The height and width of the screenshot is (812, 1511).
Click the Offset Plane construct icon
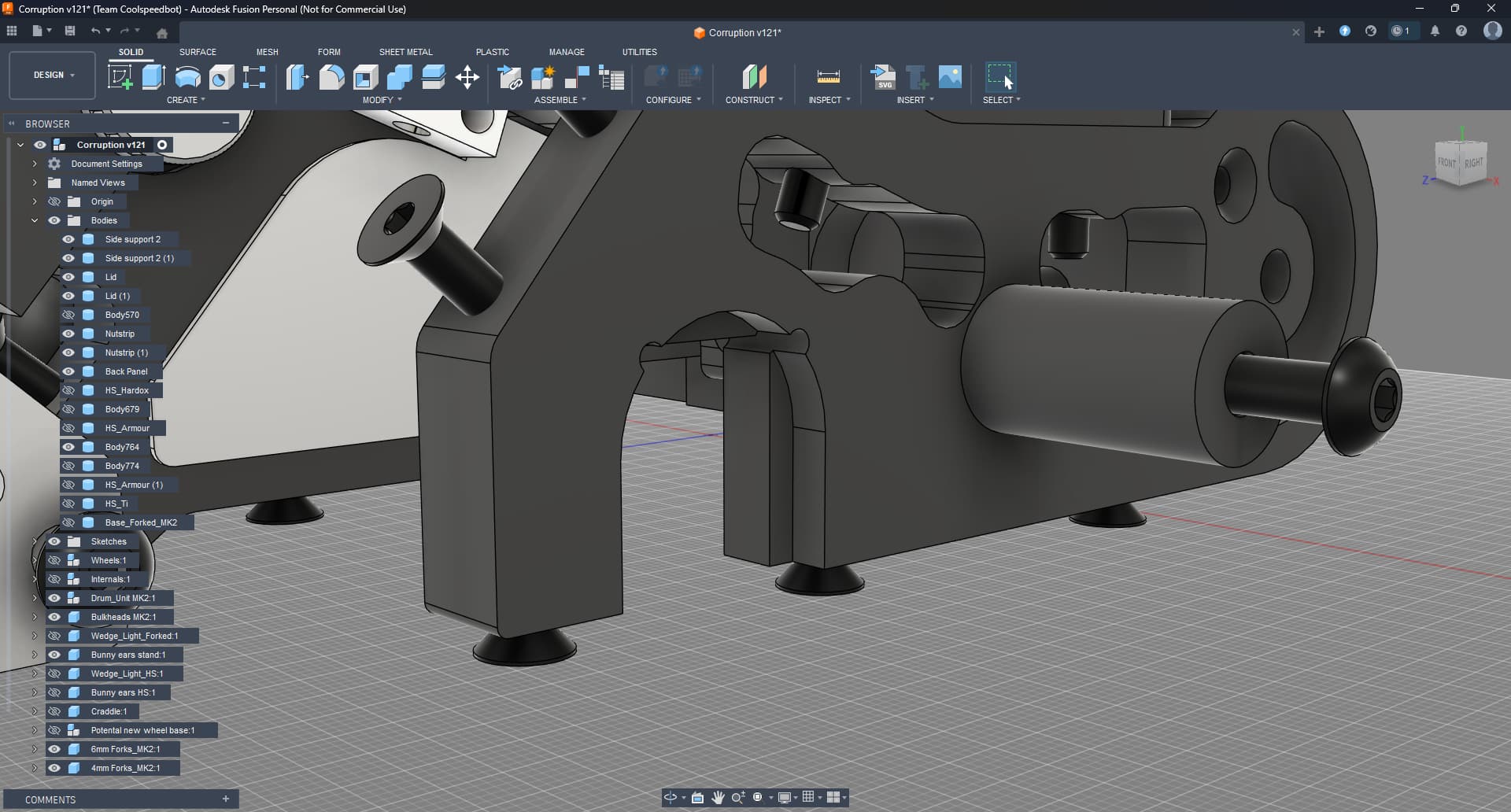pyautogui.click(x=754, y=77)
